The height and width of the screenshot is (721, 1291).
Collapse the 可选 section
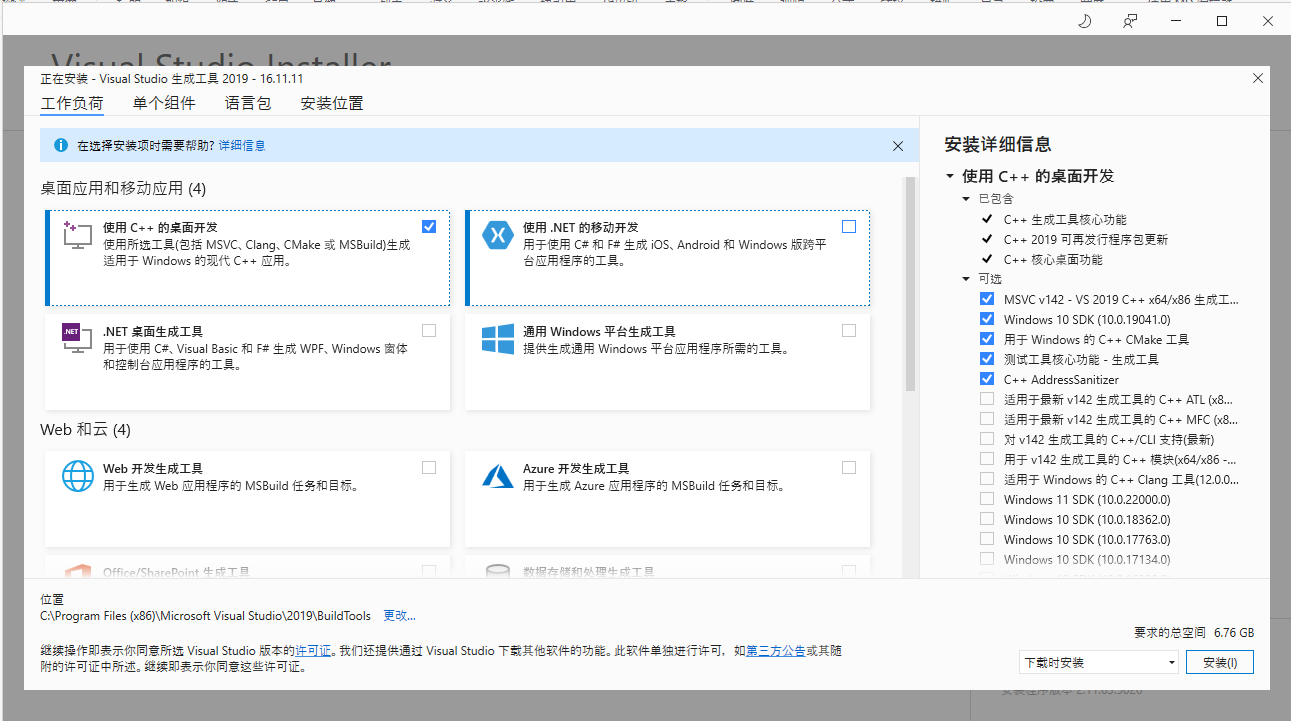click(967, 278)
